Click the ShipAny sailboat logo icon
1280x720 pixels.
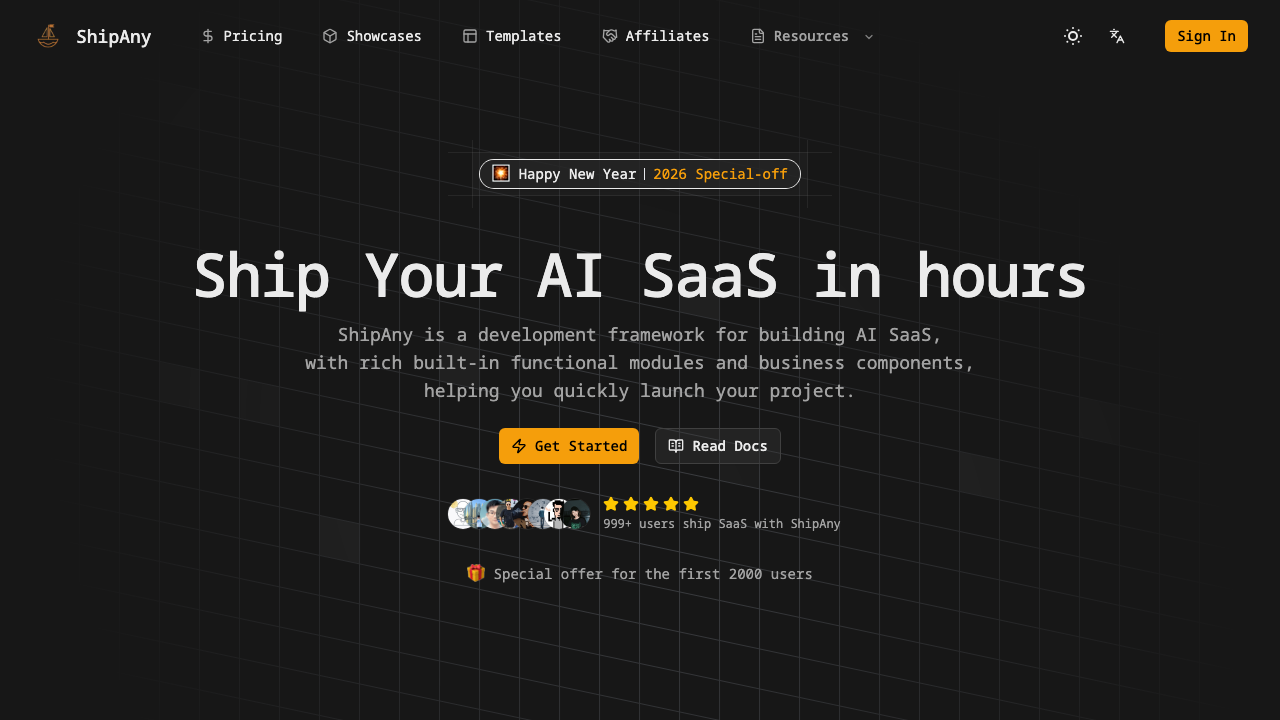tap(48, 36)
